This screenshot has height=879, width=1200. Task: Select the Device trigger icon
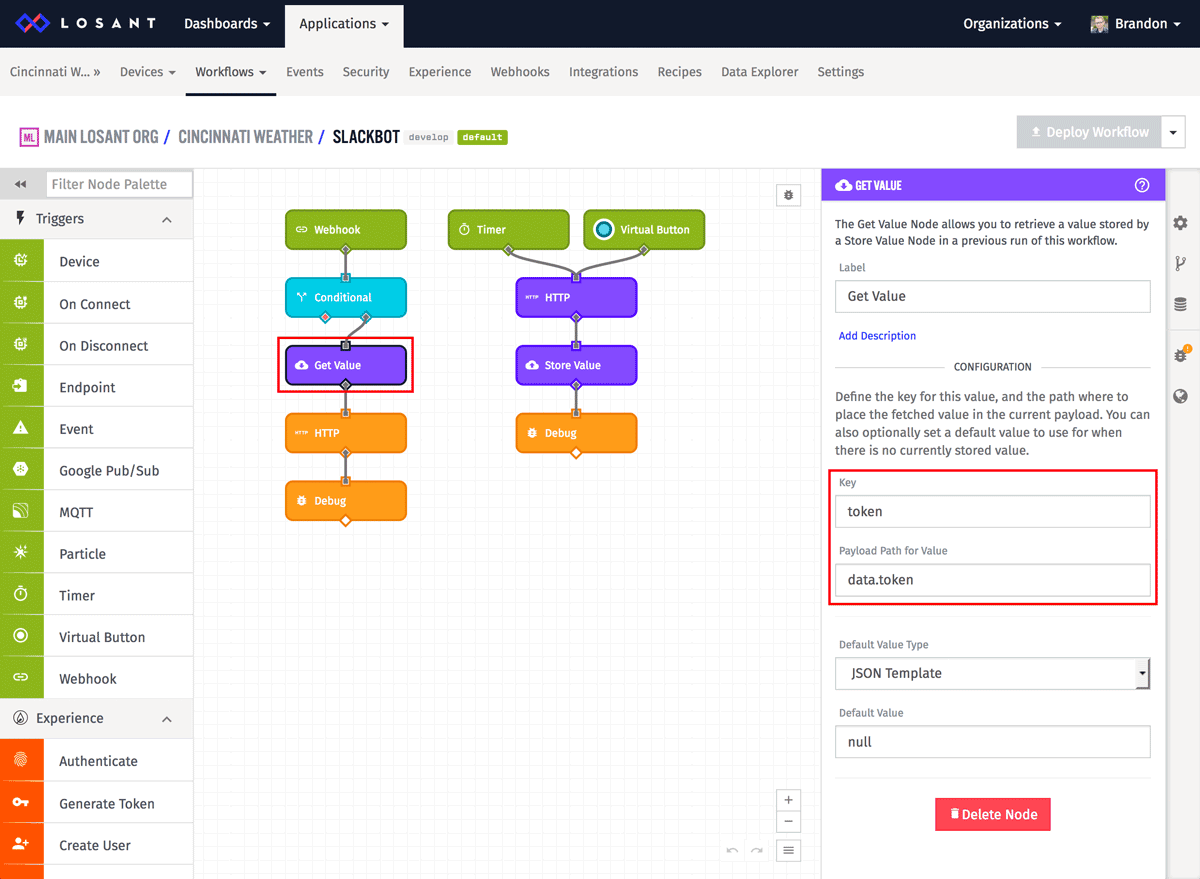pyautogui.click(x=21, y=261)
